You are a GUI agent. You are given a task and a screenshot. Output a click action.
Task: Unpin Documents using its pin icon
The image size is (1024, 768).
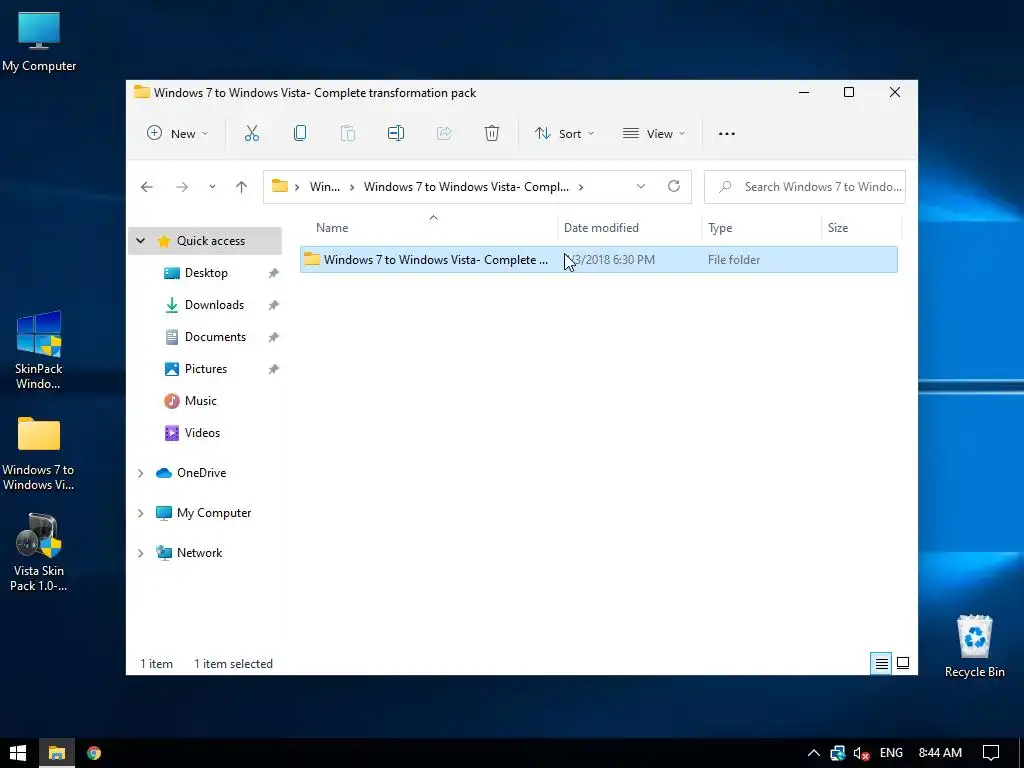(274, 337)
